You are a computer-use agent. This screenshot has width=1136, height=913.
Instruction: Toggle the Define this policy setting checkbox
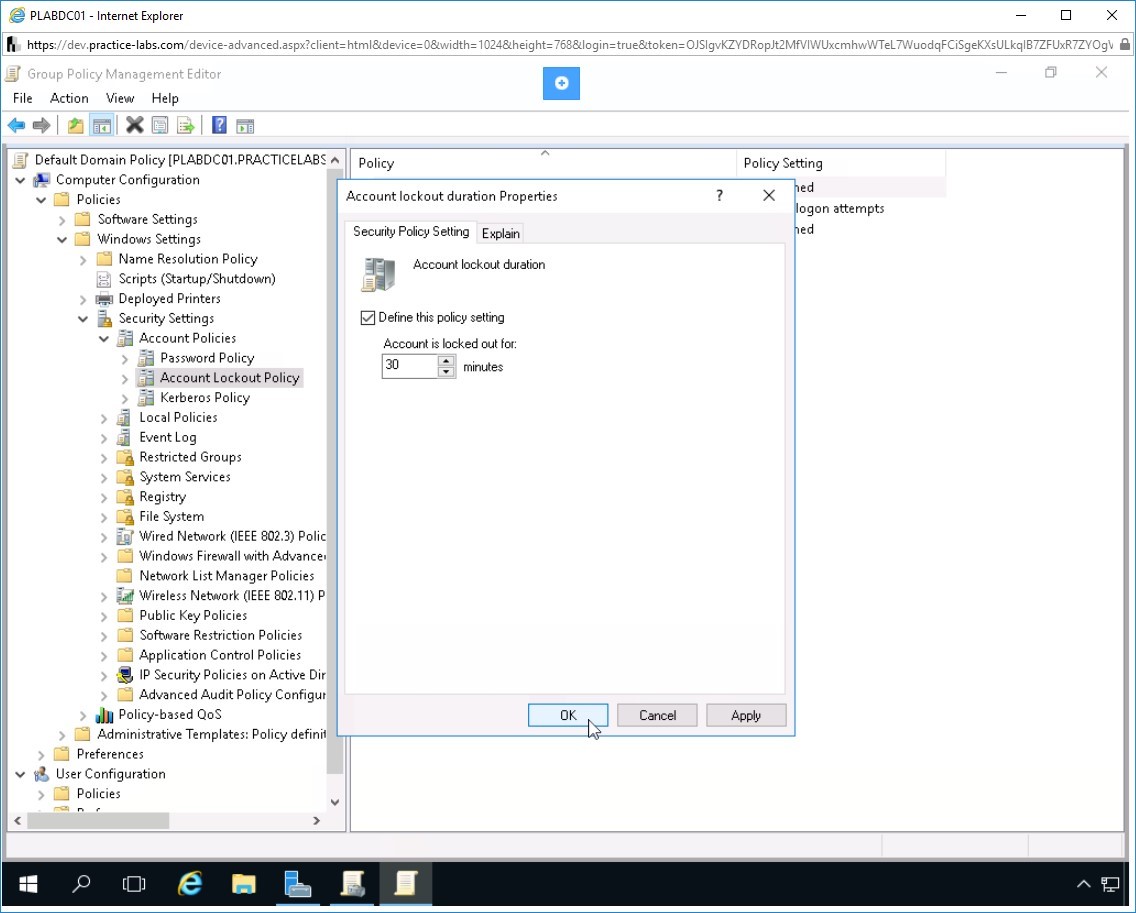click(368, 317)
